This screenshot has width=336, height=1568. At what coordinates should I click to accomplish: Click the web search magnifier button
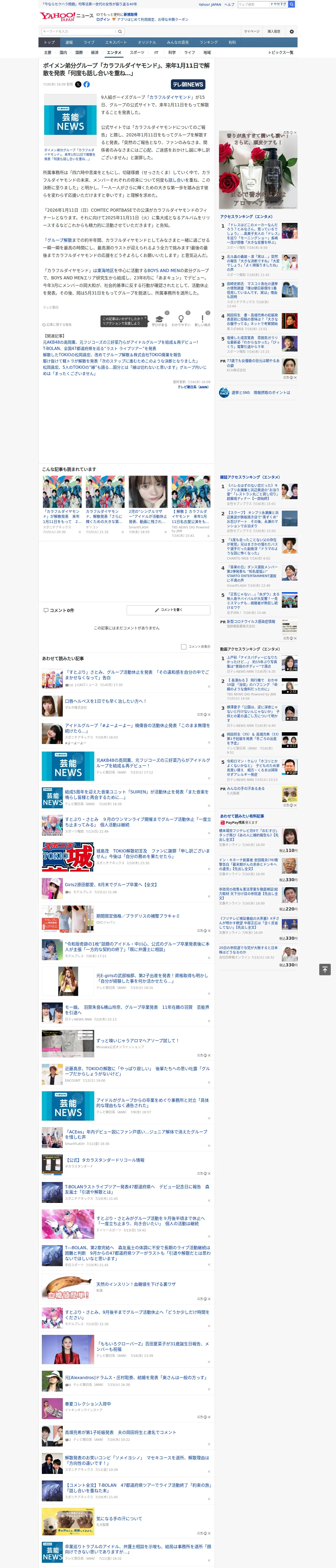(x=292, y=4)
